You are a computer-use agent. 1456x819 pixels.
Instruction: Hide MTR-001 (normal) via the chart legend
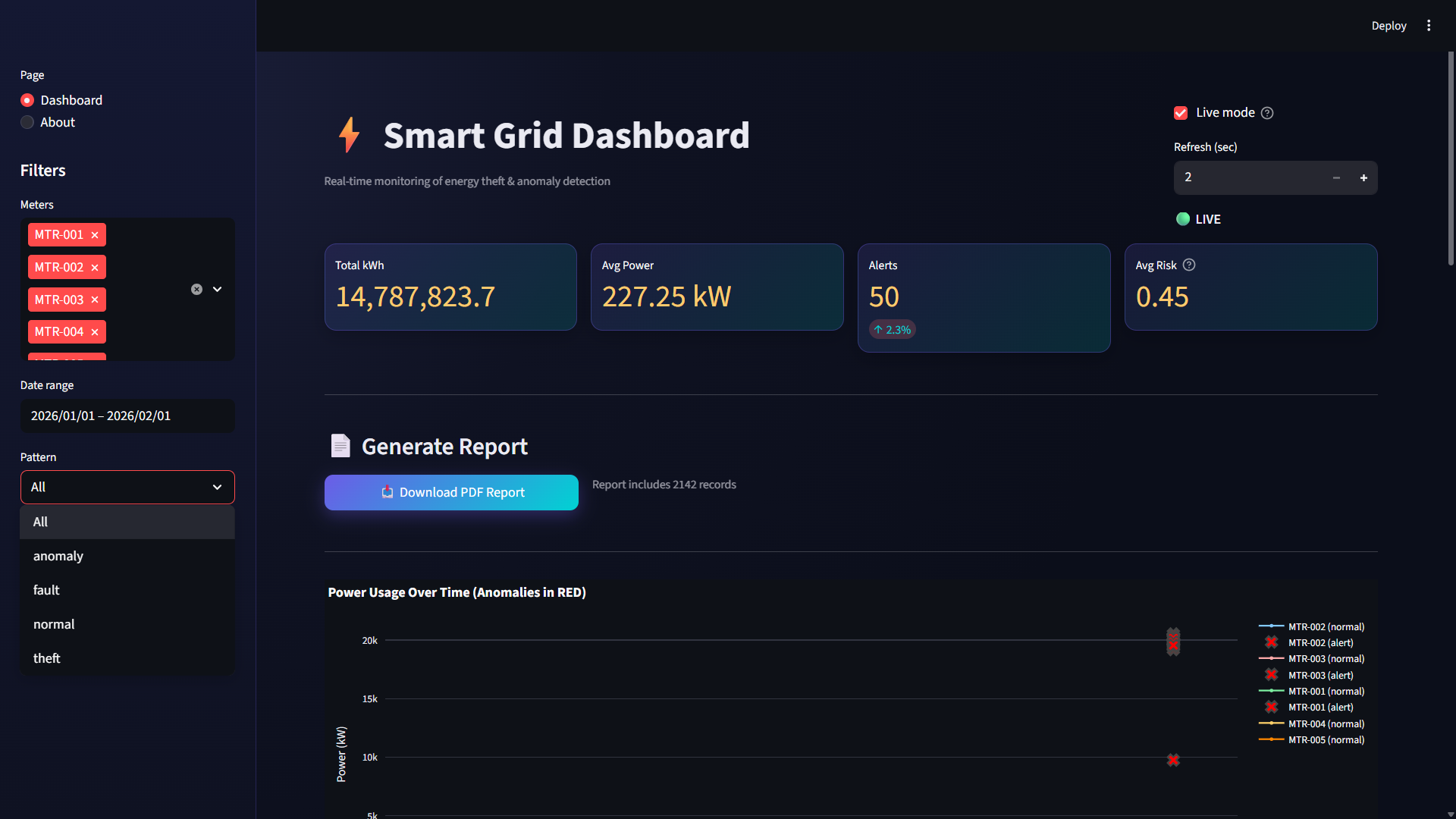coord(1326,691)
